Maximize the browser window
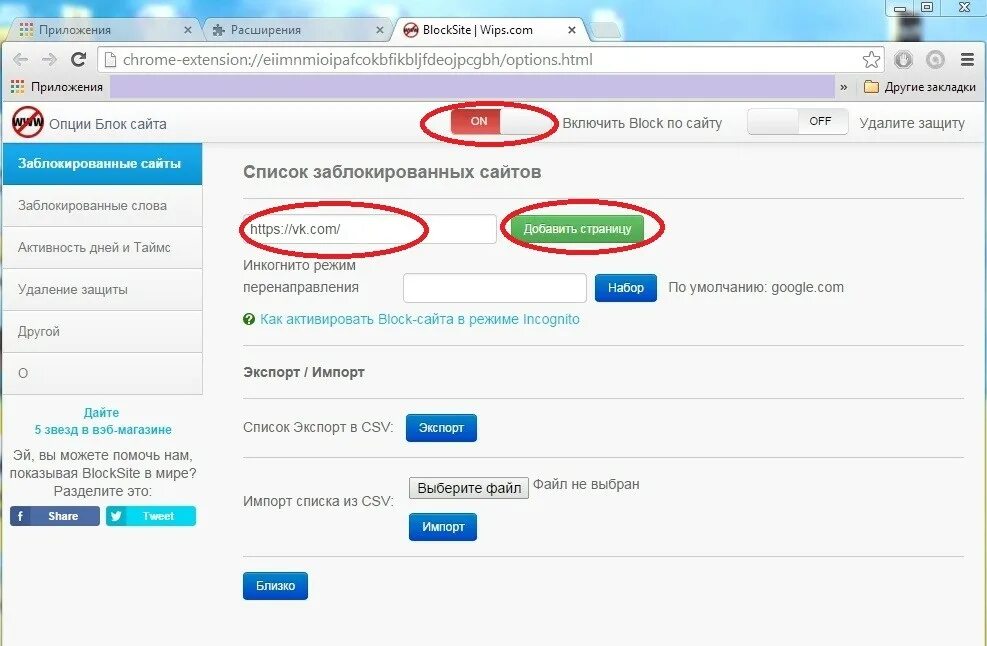This screenshot has width=987, height=646. 927,8
